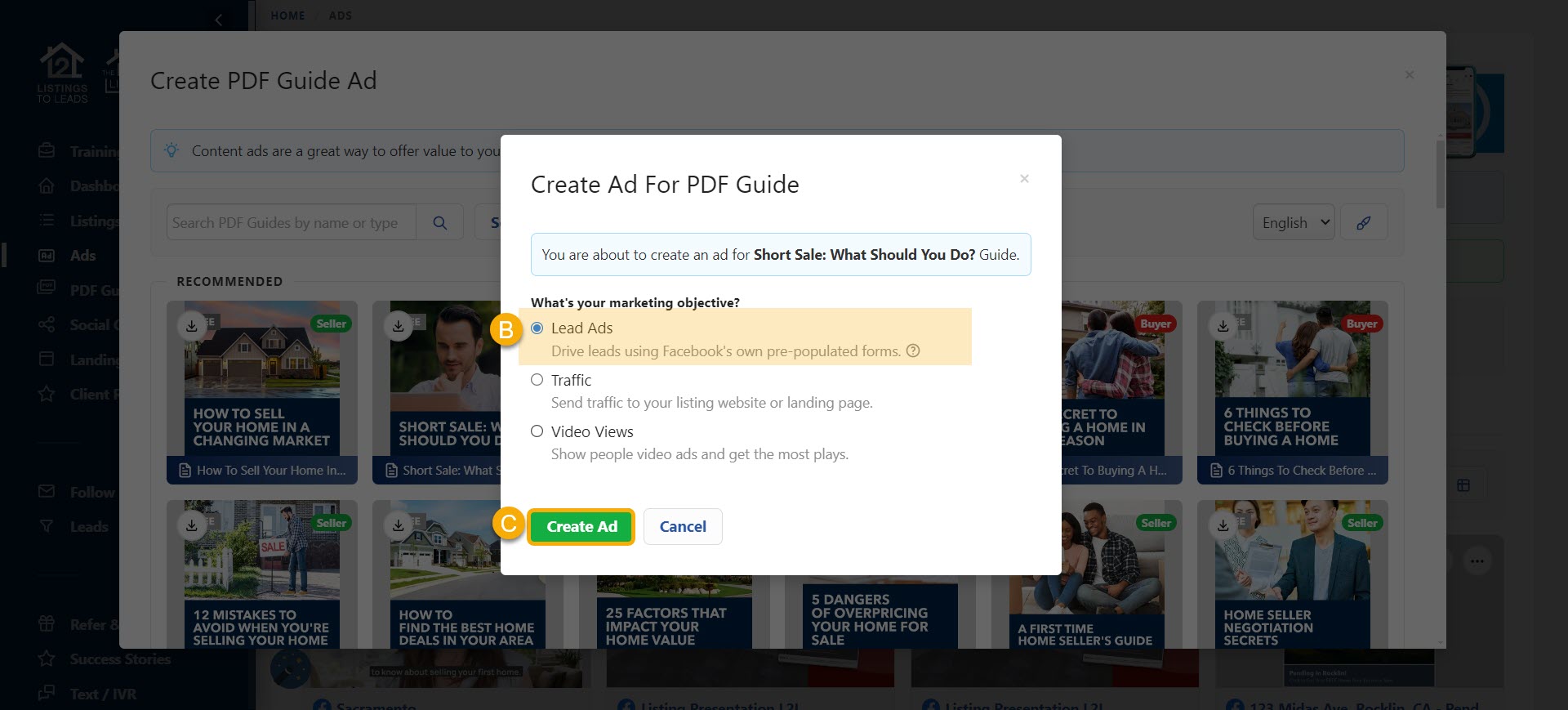Open Success Stories in the sidebar
The height and width of the screenshot is (710, 1568).
pyautogui.click(x=120, y=659)
